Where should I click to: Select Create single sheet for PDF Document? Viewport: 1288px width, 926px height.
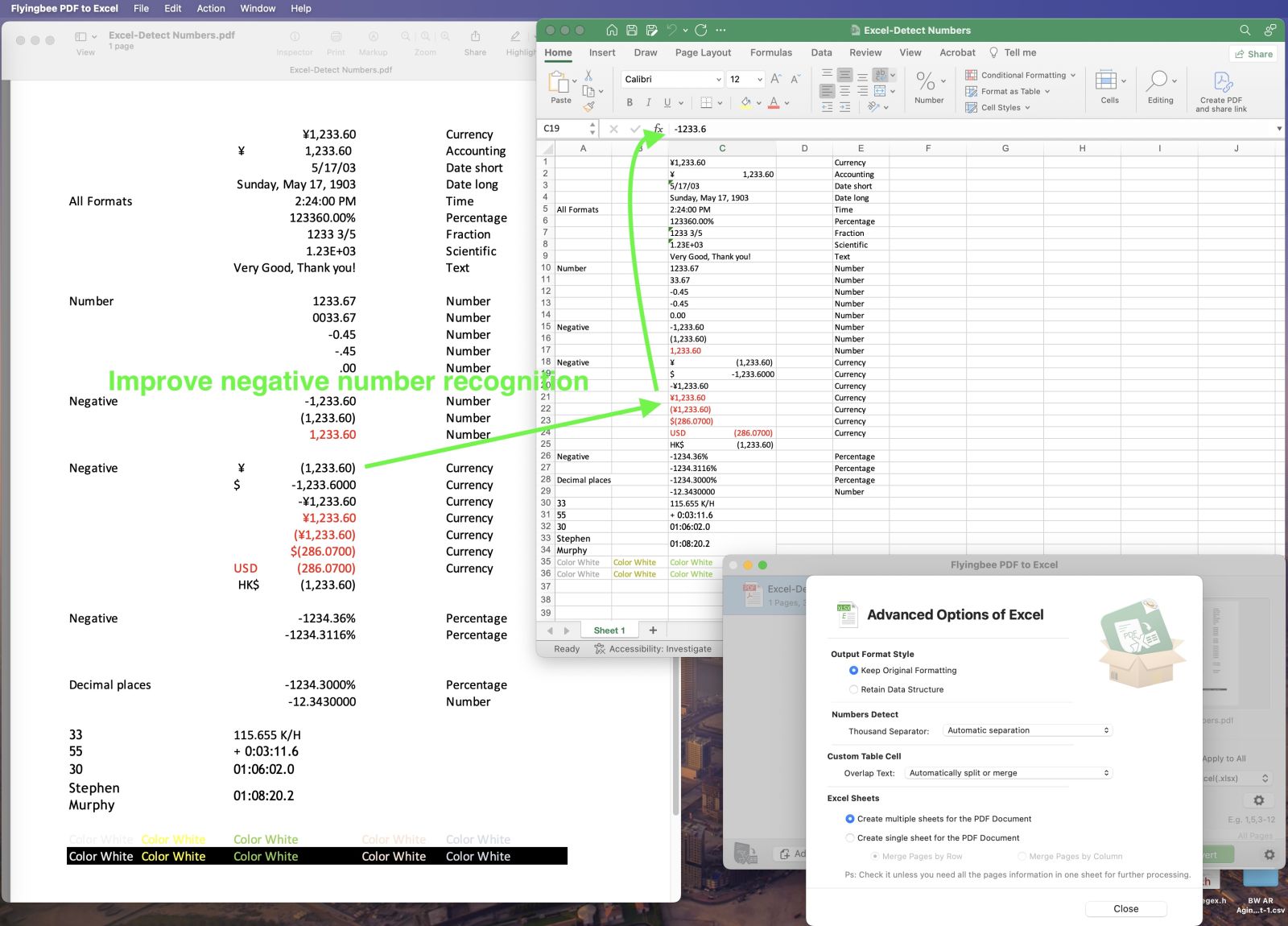coord(850,838)
